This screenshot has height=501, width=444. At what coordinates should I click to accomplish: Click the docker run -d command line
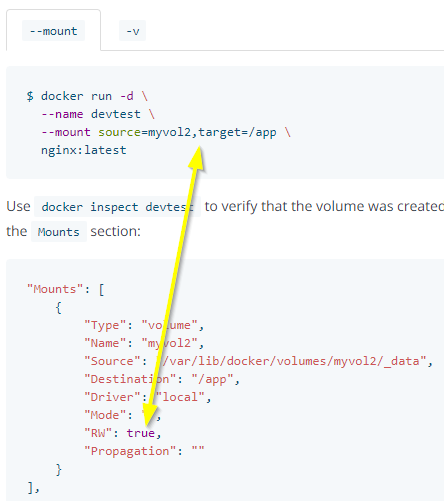(x=87, y=96)
